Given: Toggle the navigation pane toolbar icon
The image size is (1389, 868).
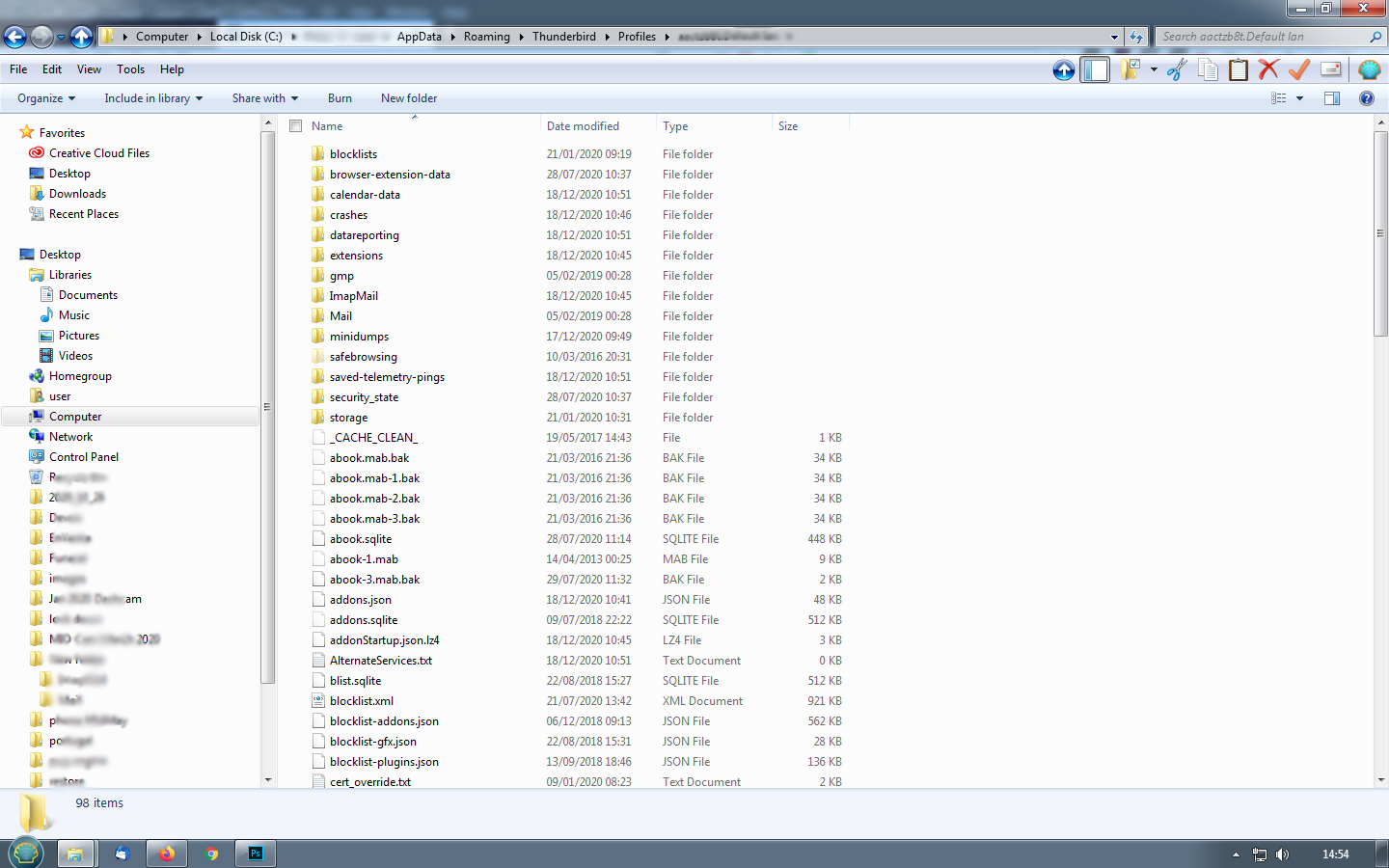Looking at the screenshot, I should 1095,69.
